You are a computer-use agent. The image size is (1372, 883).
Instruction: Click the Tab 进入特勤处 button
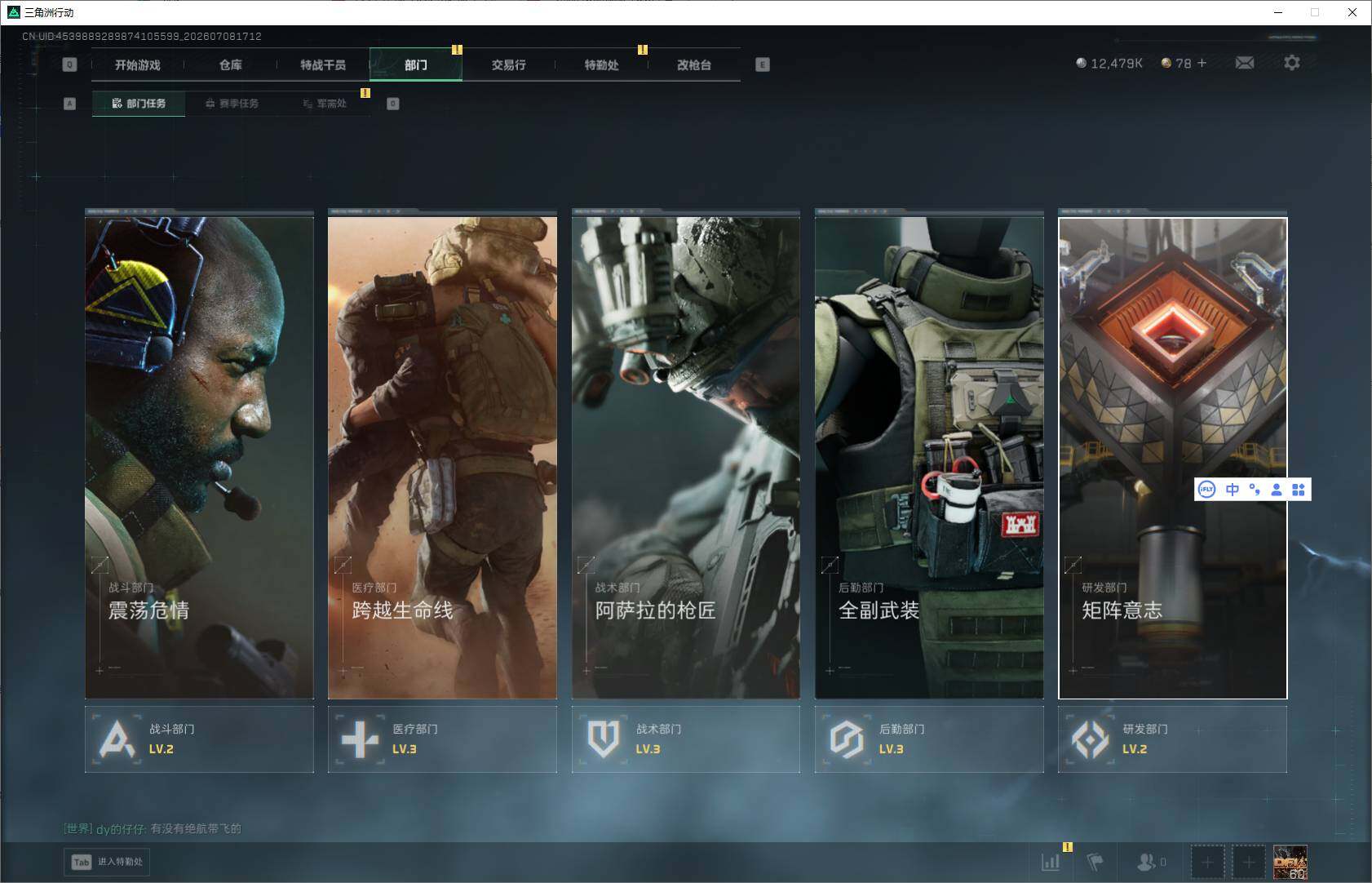coord(108,862)
